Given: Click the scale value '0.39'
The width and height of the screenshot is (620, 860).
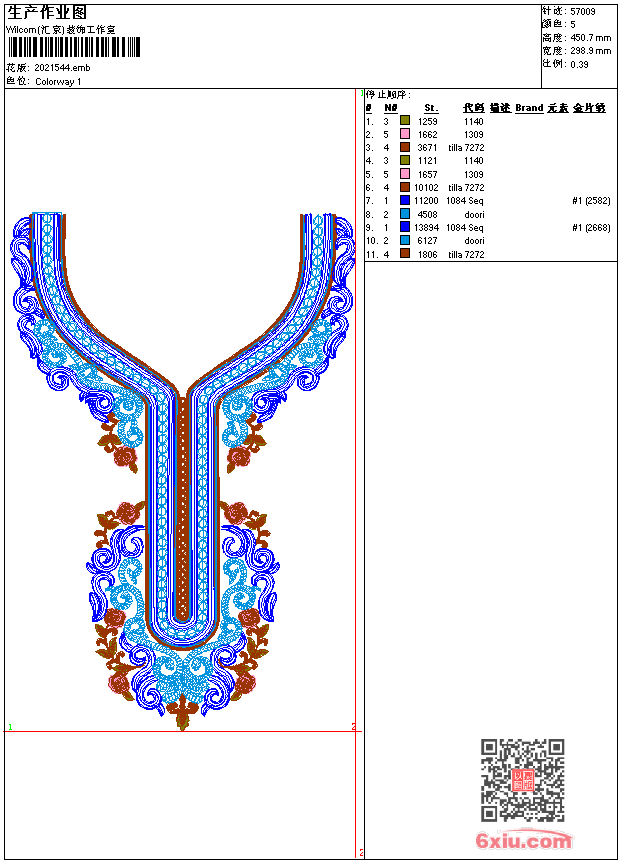Looking at the screenshot, I should (579, 64).
